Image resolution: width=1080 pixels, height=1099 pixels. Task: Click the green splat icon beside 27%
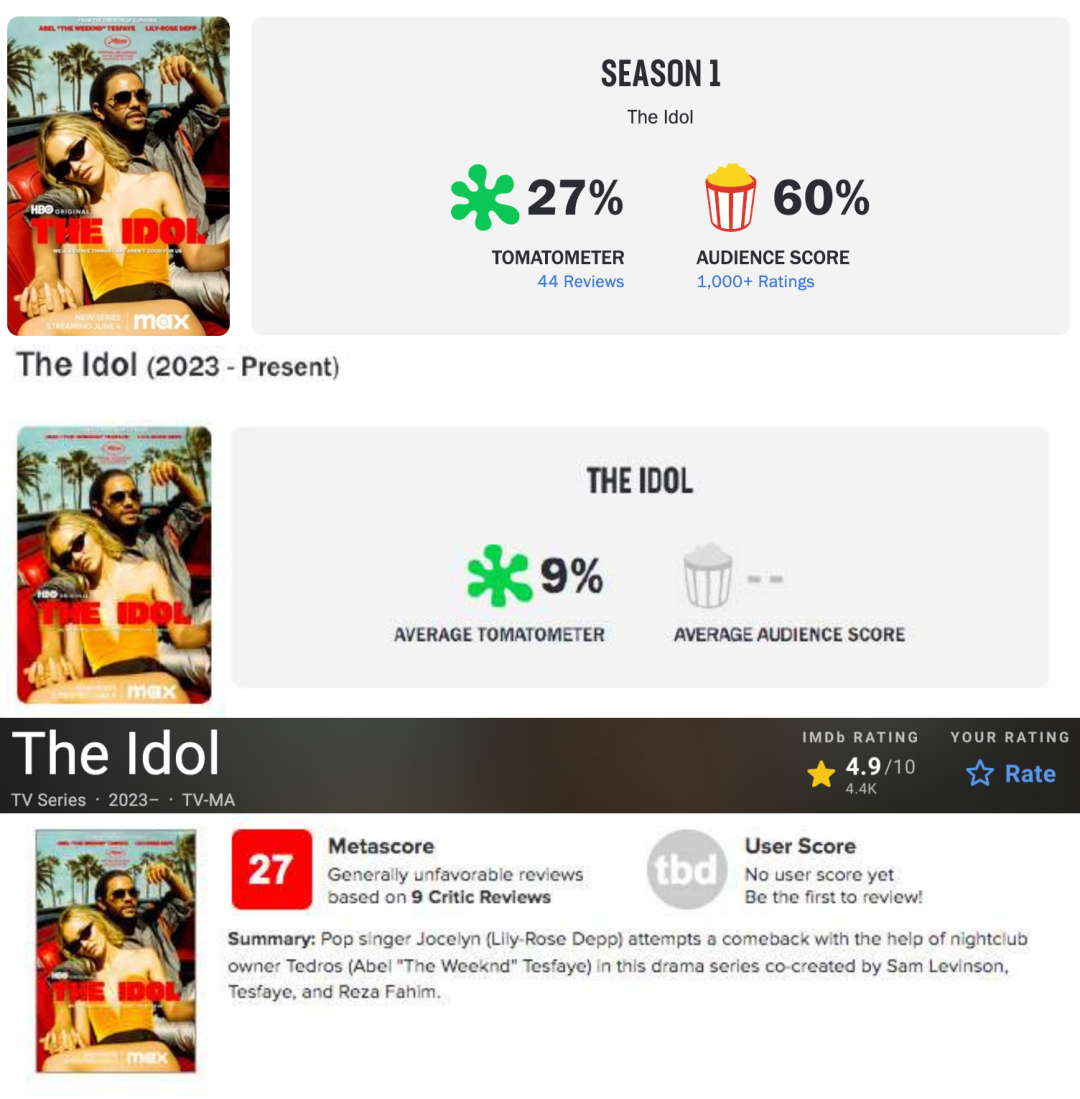pos(484,198)
